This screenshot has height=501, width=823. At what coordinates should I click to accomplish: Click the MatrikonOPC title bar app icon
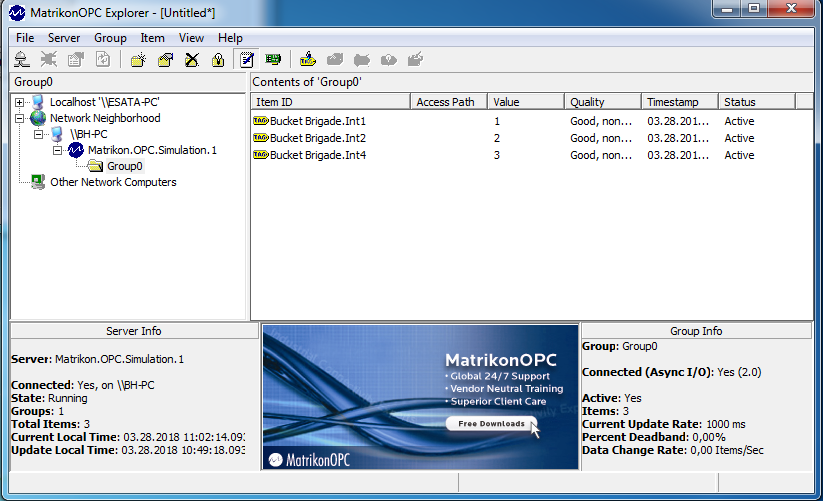(17, 13)
